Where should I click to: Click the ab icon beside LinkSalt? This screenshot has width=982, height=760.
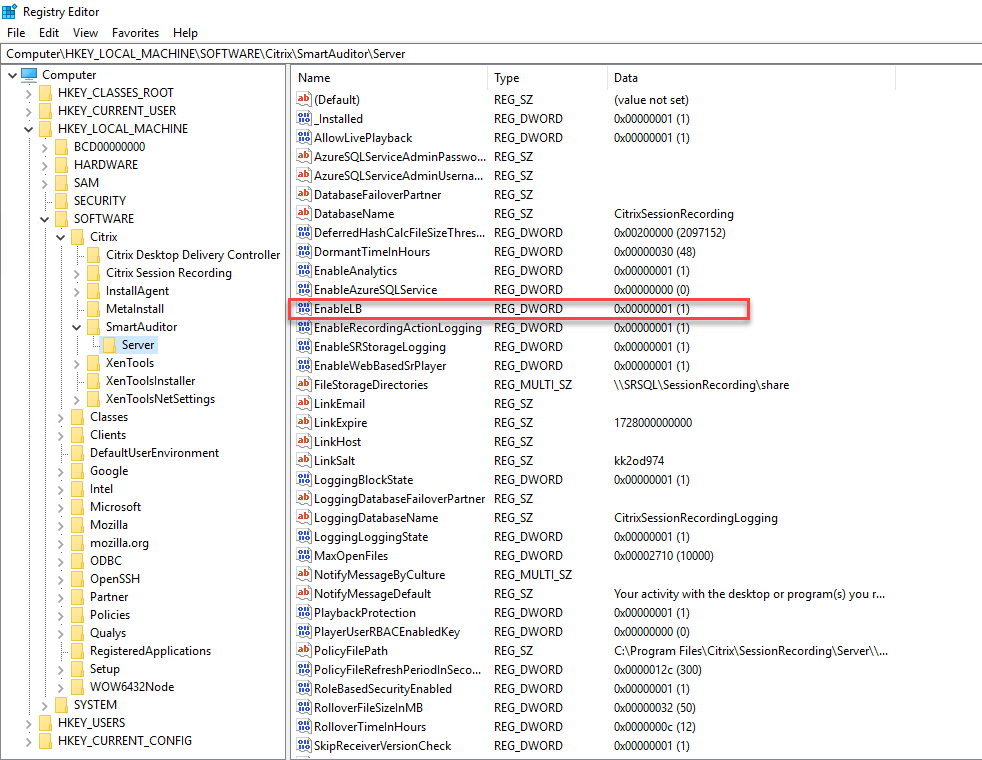click(302, 460)
